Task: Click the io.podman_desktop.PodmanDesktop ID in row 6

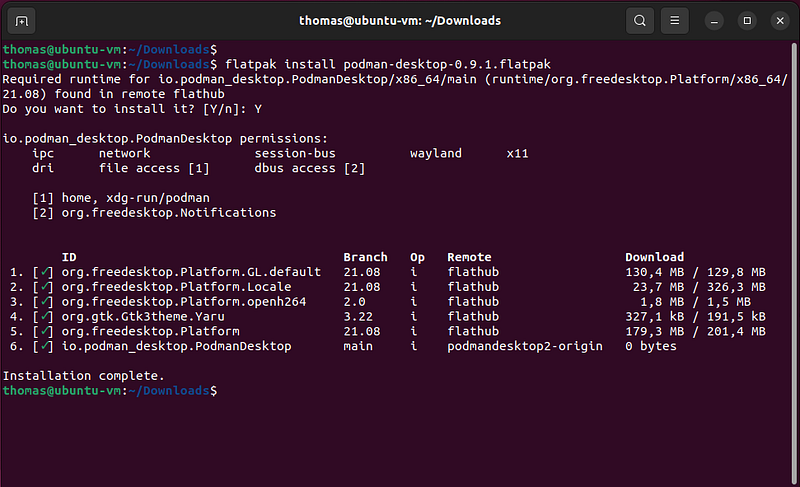Action: click(176, 346)
